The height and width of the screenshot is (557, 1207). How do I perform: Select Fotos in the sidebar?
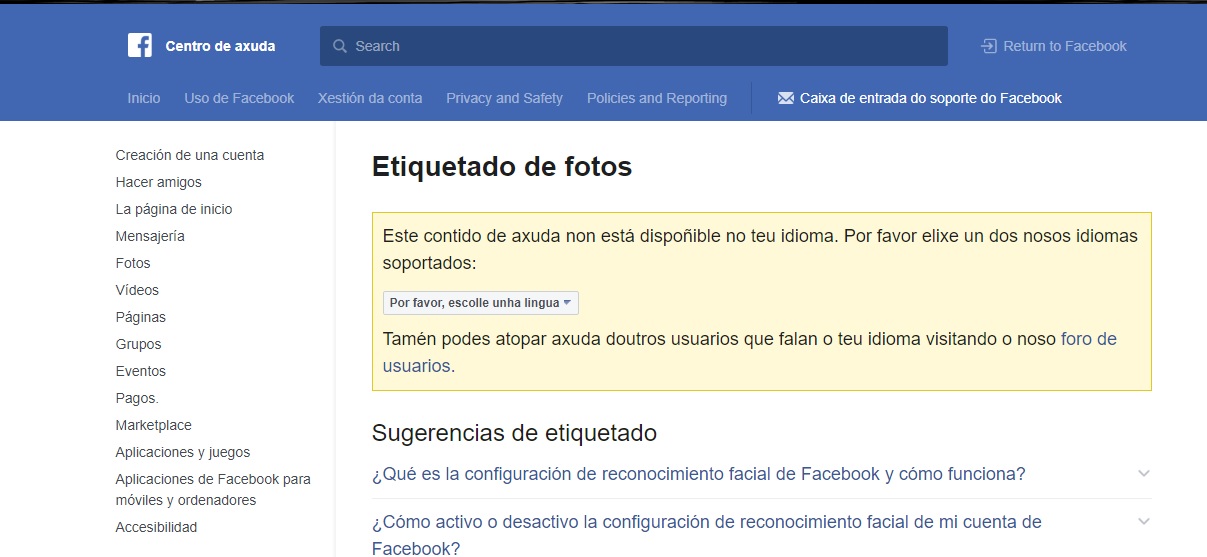tap(133, 263)
